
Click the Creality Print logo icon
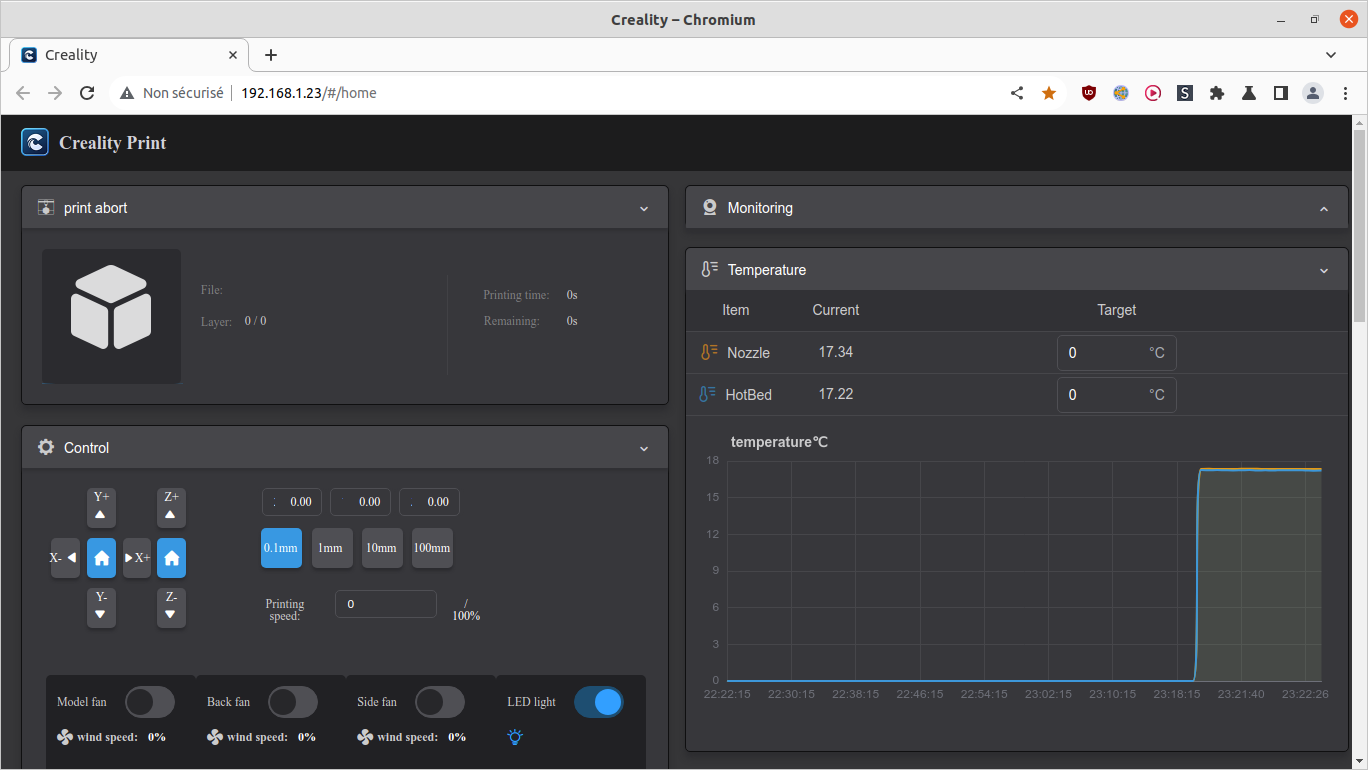[x=35, y=142]
